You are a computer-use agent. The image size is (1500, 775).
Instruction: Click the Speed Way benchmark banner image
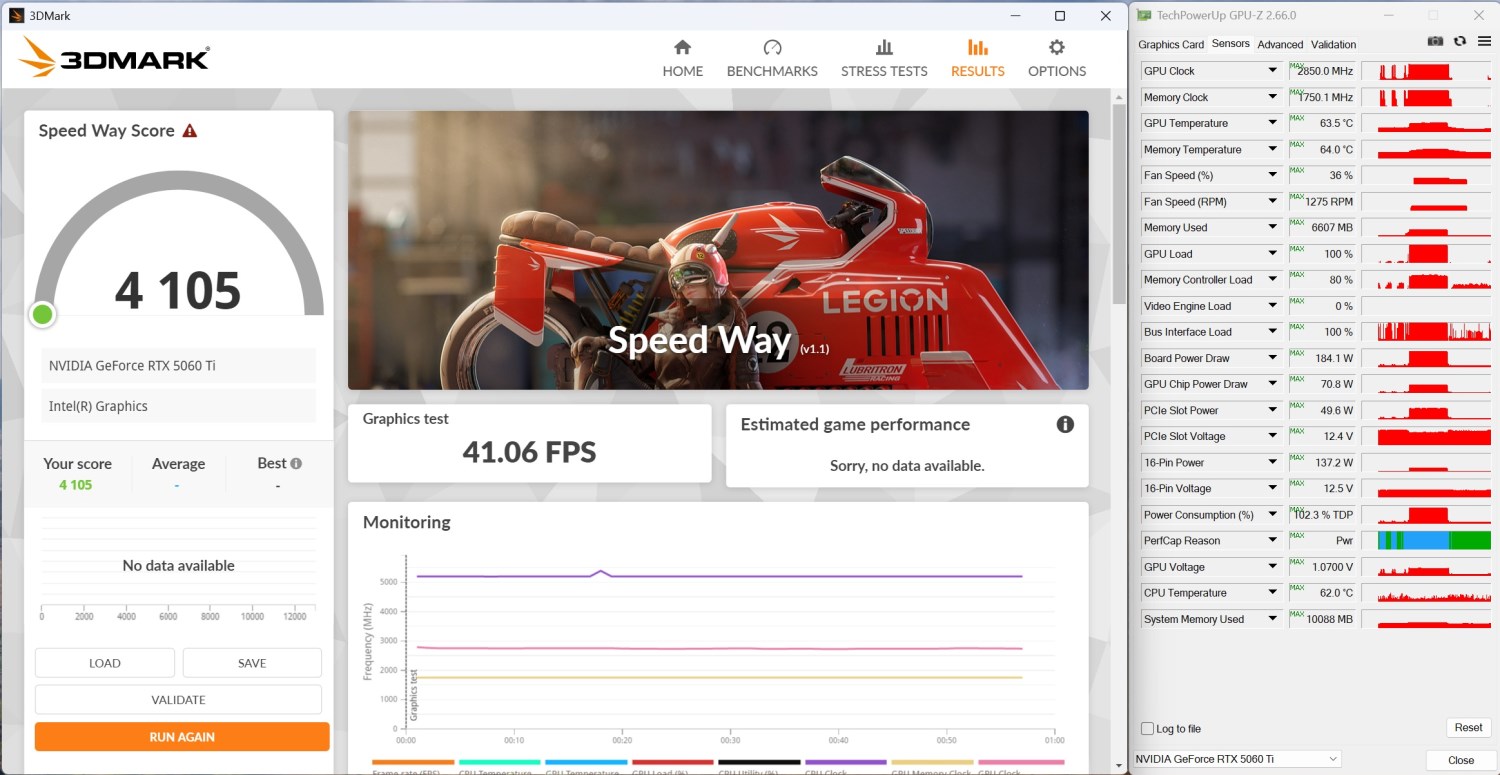pos(718,250)
